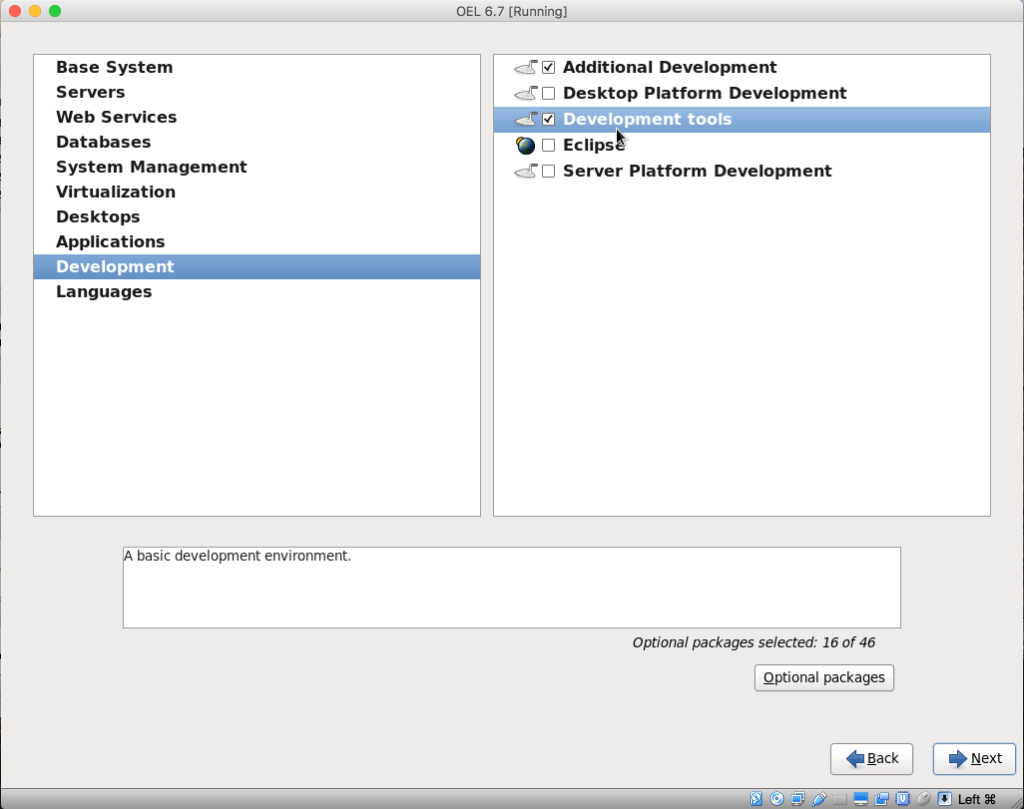The image size is (1024, 809).
Task: Click the icon beside Development tools
Action: click(x=526, y=119)
